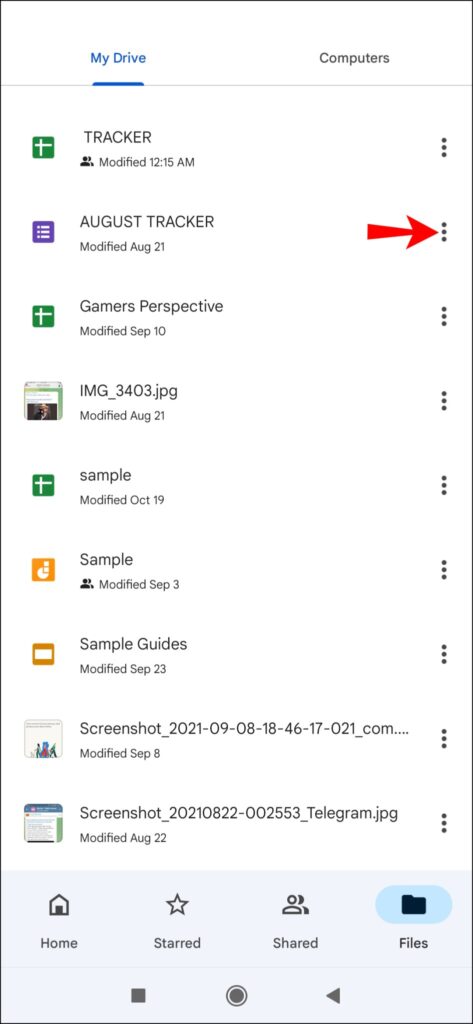The height and width of the screenshot is (1024, 473).
Task: Open more options for AUGUST TRACKER
Action: pyautogui.click(x=444, y=232)
